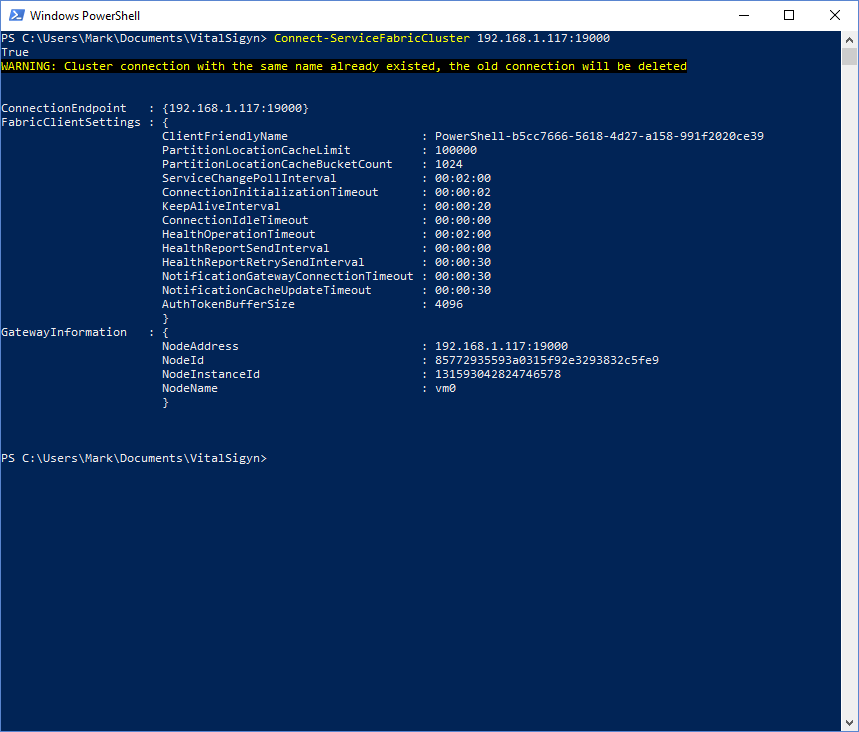859x732 pixels.
Task: Click the GatewayInformation label
Action: [x=64, y=332]
